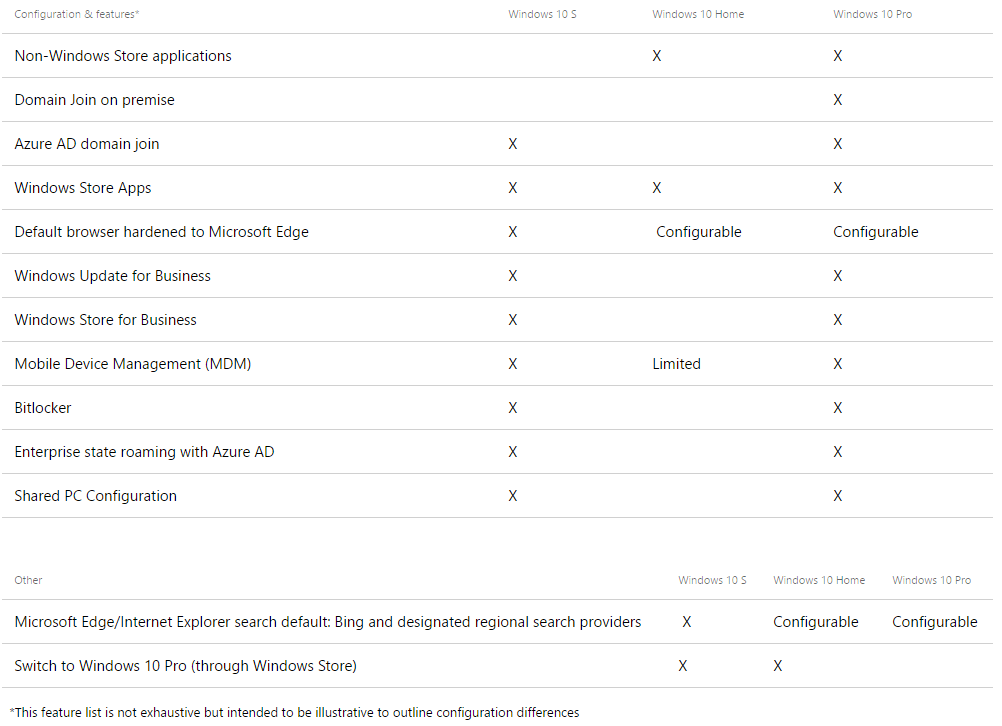The height and width of the screenshot is (726, 1002).
Task: Select the Non-Windows Store applications row label
Action: [123, 56]
